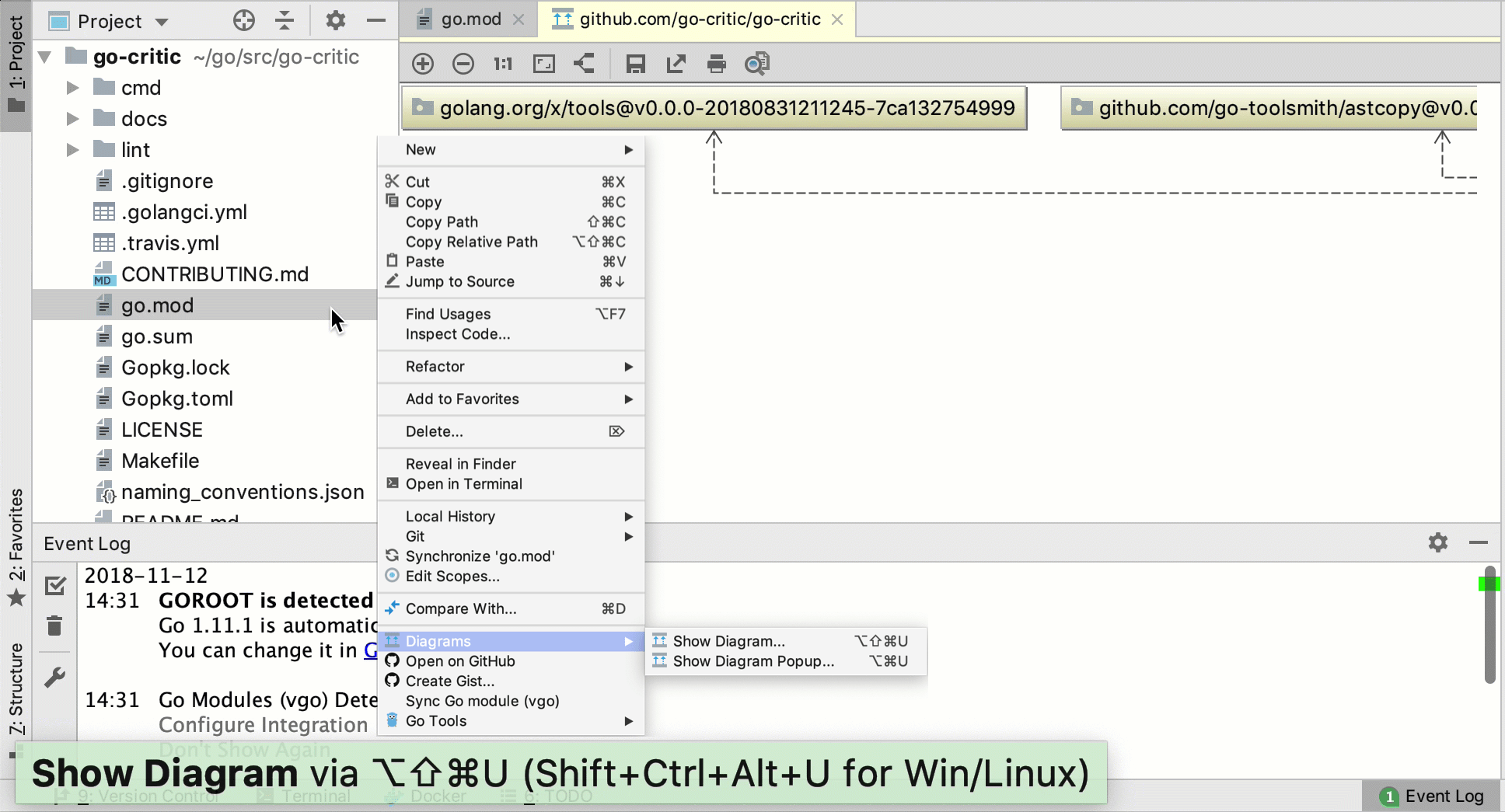The width and height of the screenshot is (1505, 812).
Task: Open Event Log settings via gear icon
Action: tap(1437, 542)
